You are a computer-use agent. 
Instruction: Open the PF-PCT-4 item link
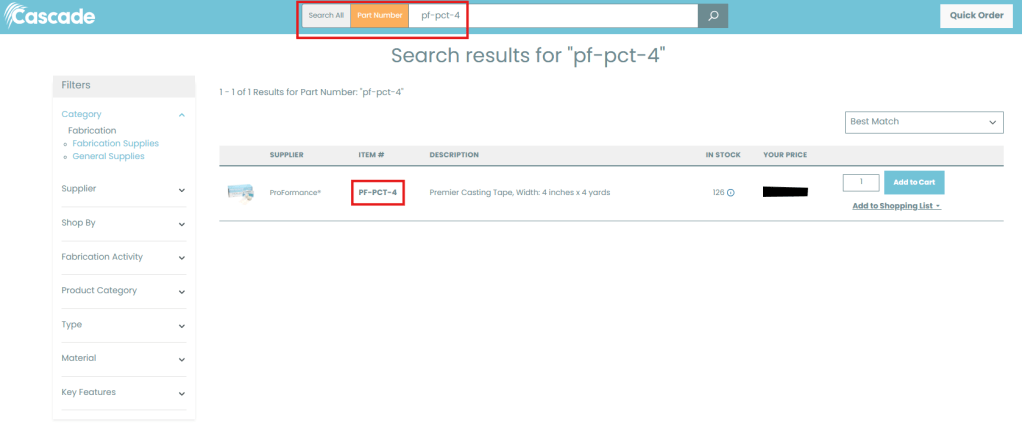(x=377, y=192)
